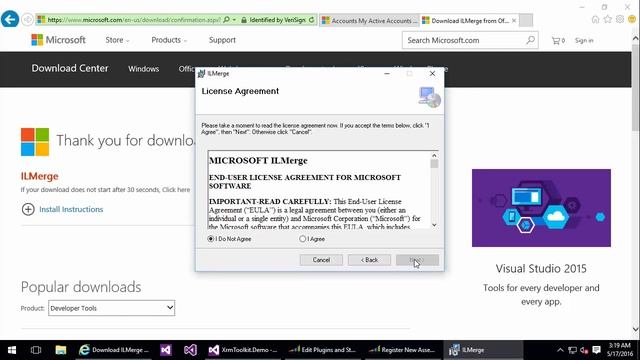
Task: Click the Download Center heading link
Action: pos(70,68)
